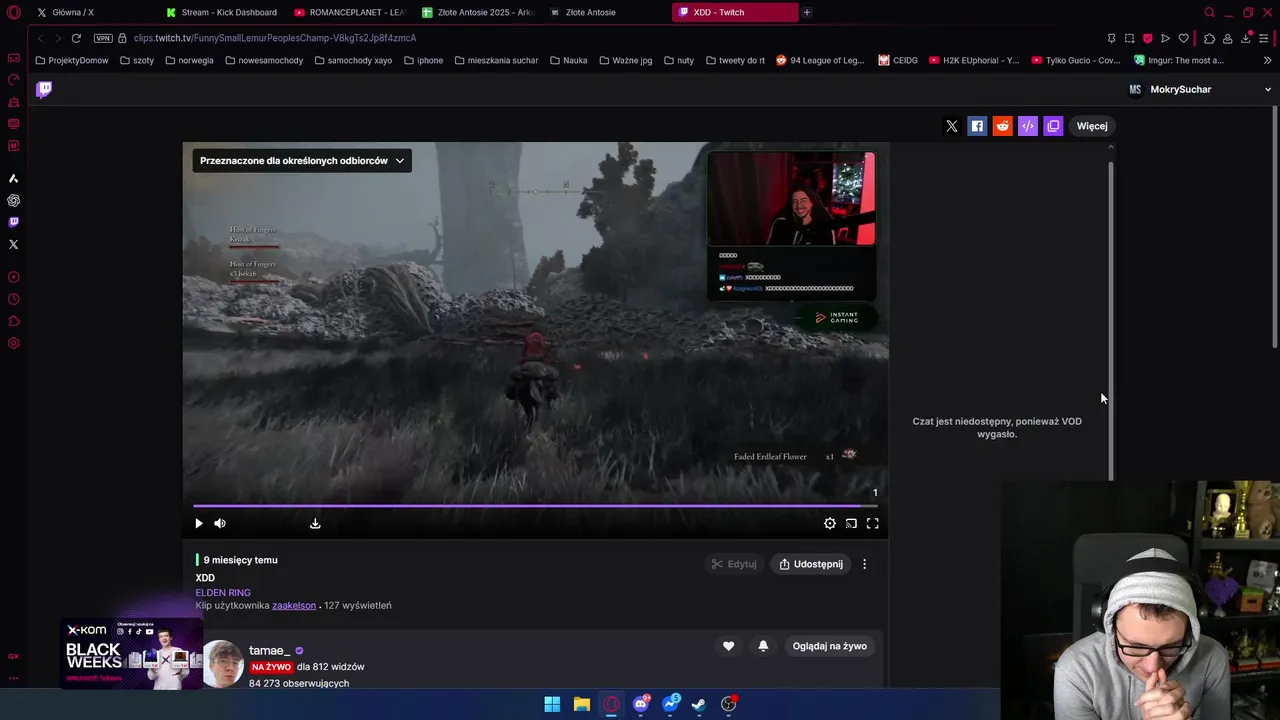1280x720 pixels.
Task: Open the three-dot menu beside Udostępnij
Action: (865, 564)
